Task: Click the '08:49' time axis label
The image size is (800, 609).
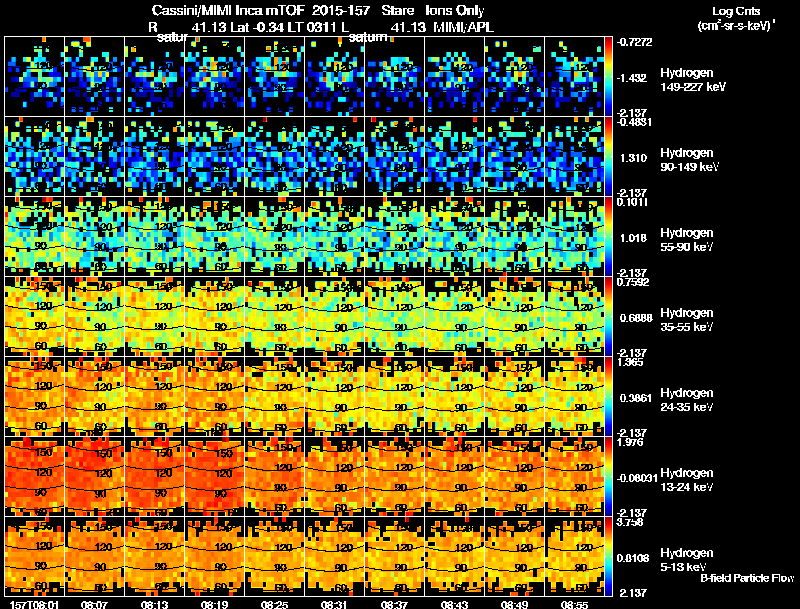Action: coord(514,604)
